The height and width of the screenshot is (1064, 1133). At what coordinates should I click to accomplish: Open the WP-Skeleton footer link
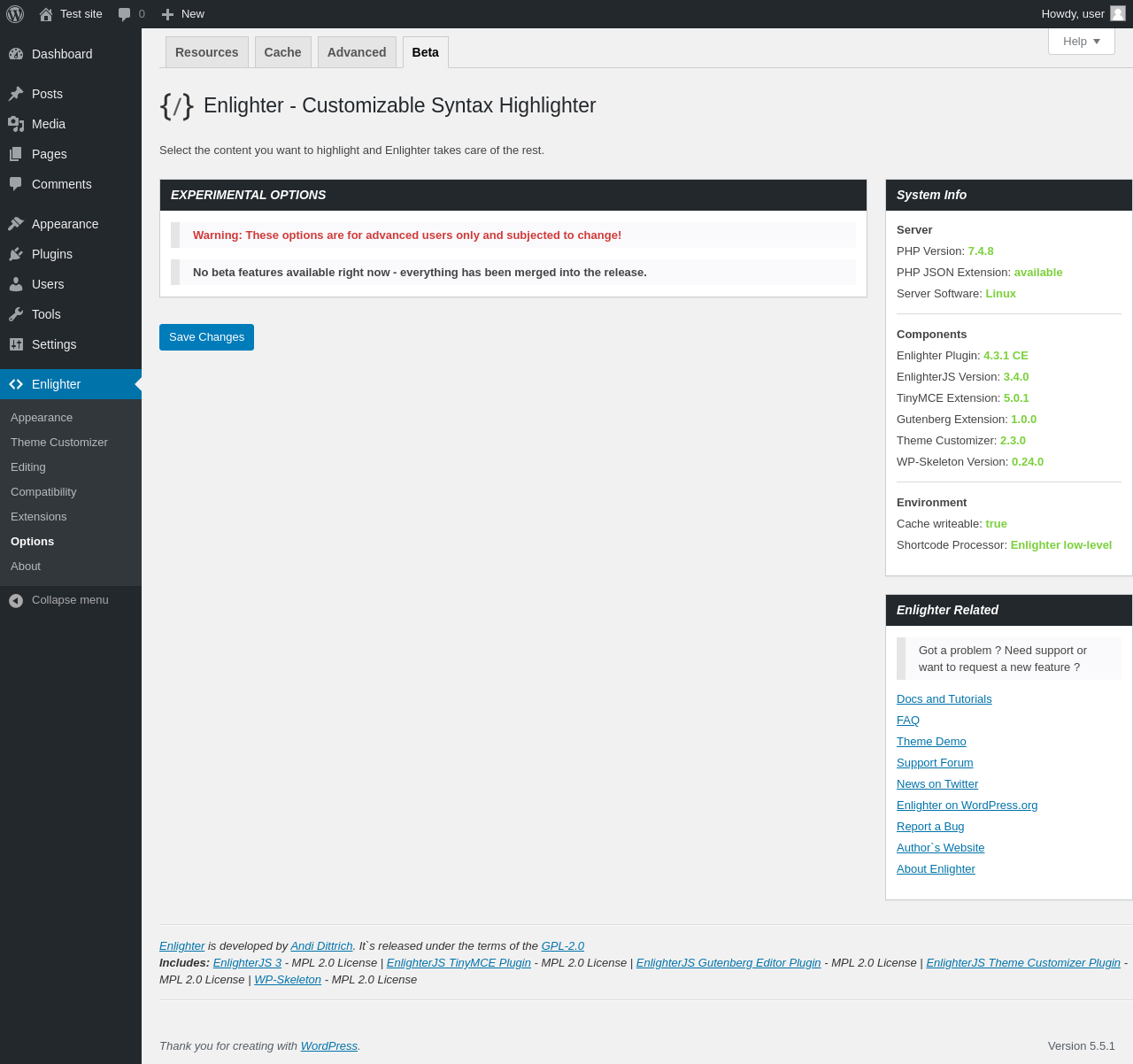[288, 980]
